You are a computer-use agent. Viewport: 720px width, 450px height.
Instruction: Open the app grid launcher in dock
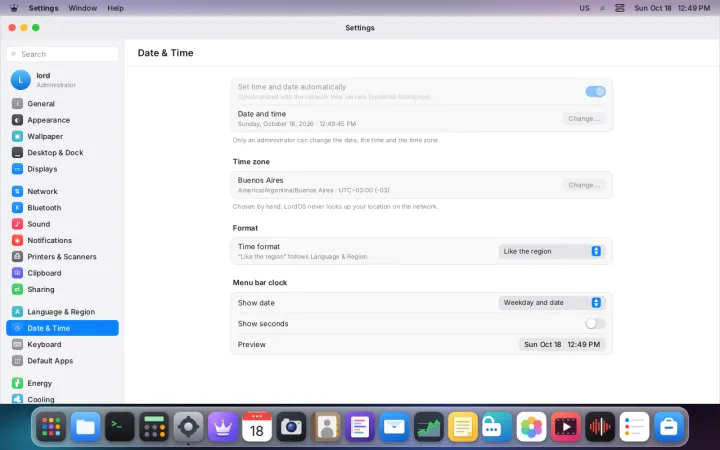[51, 427]
